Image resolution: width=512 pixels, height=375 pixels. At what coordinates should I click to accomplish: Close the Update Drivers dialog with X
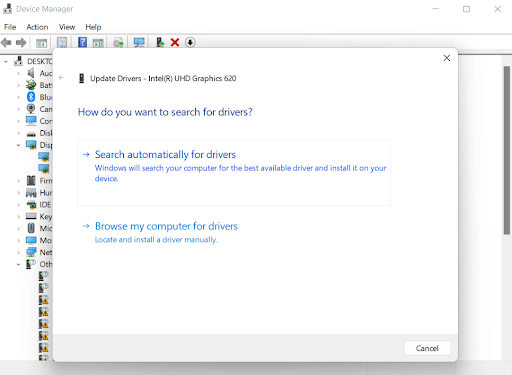(x=447, y=58)
